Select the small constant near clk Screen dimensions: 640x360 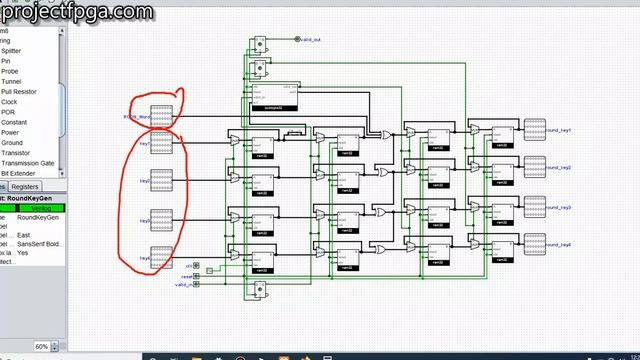209,271
